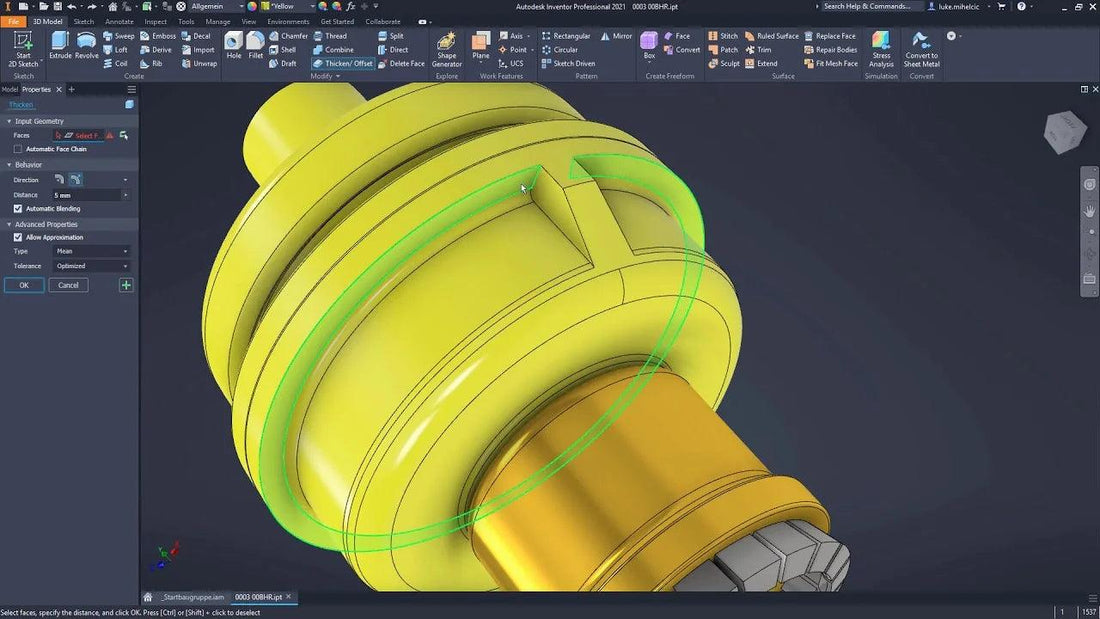Switch to the Sketch ribbon tab
The height and width of the screenshot is (619, 1100).
[84, 20]
